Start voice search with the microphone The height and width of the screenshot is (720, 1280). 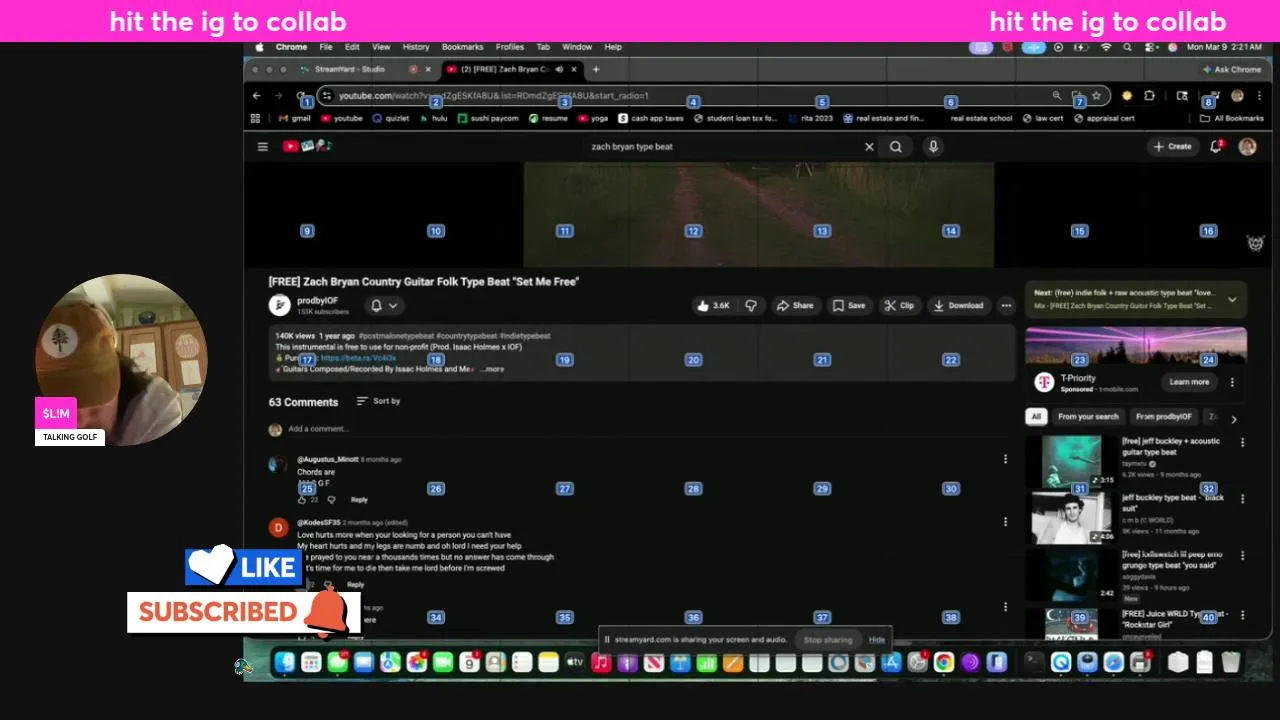coord(933,147)
